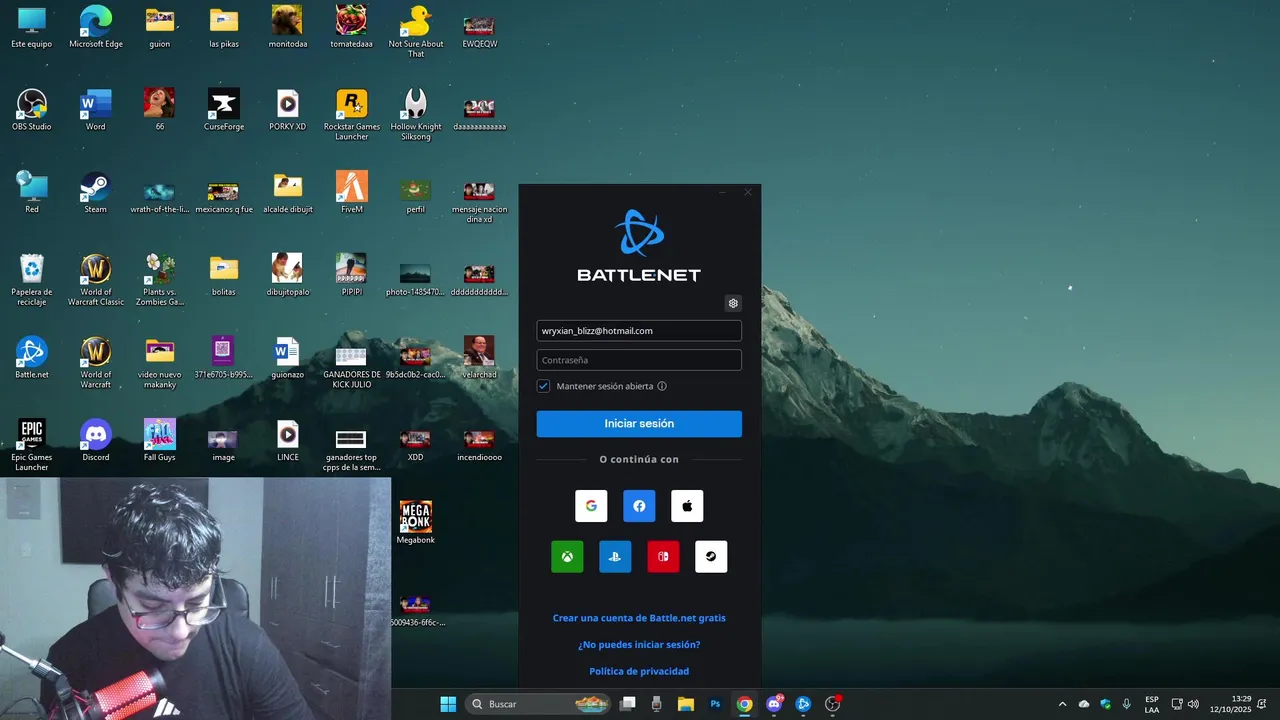The width and height of the screenshot is (1280, 720).
Task: Open Battle.net login settings gear
Action: (733, 303)
